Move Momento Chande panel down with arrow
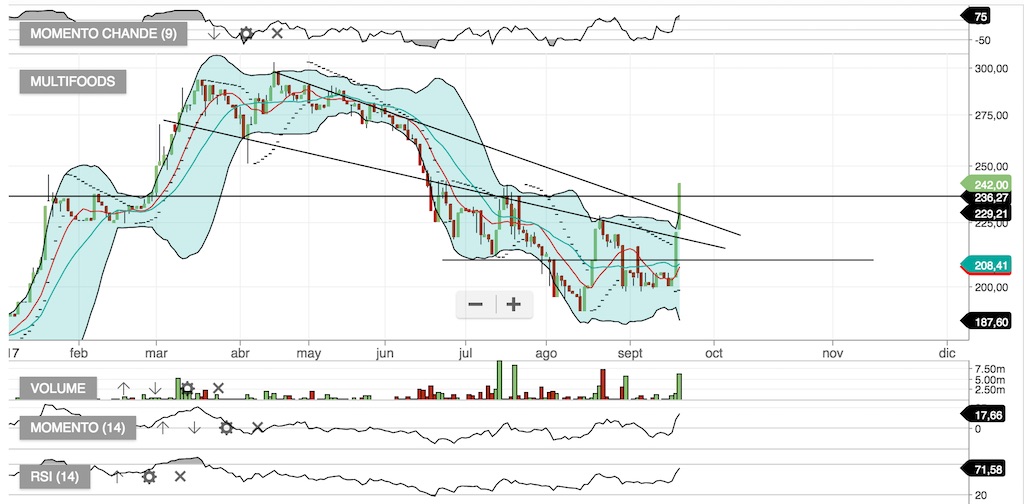Viewport: 1024px width, 504px height. pyautogui.click(x=214, y=33)
